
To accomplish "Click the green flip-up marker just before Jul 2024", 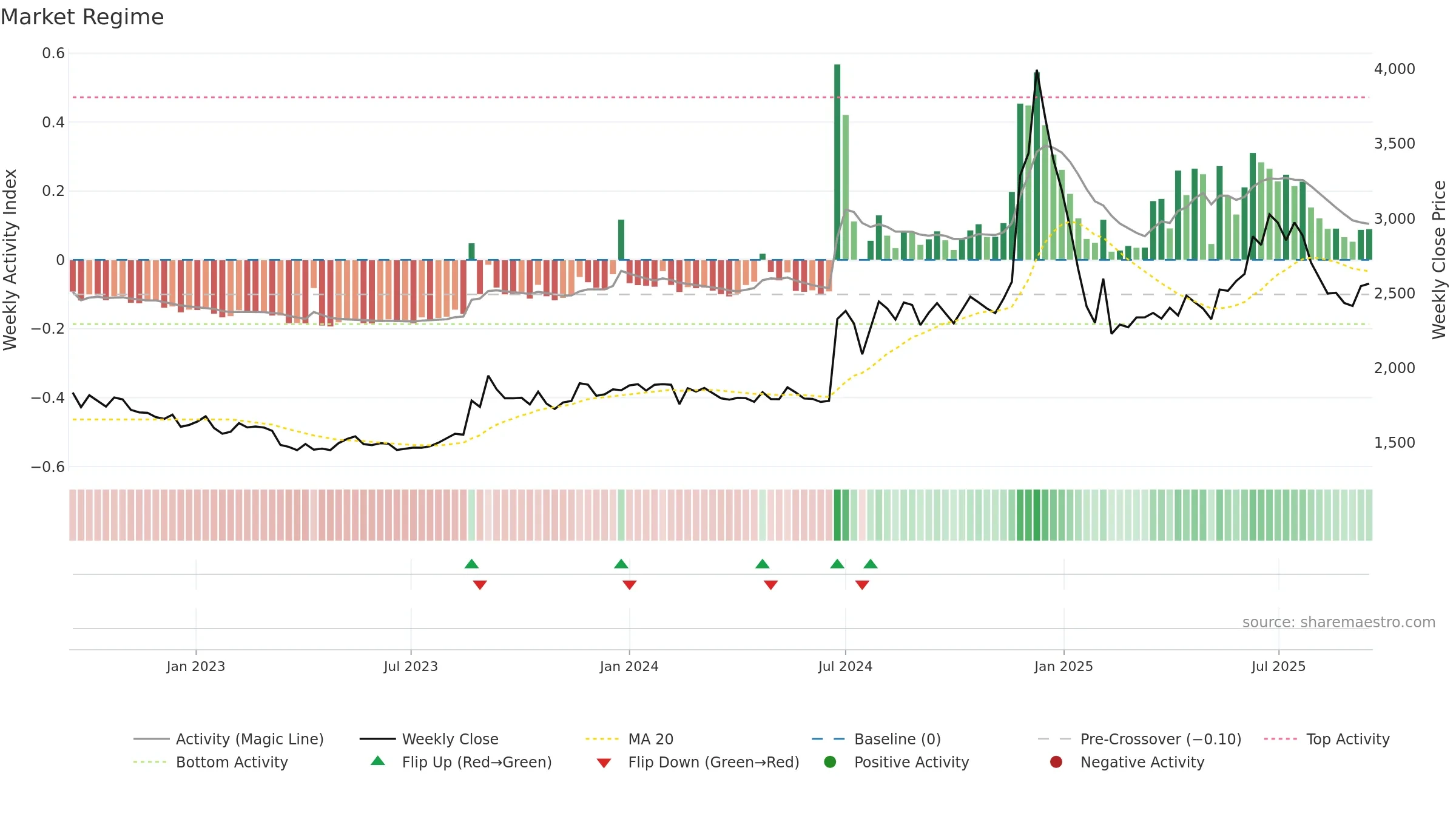I will (837, 564).
